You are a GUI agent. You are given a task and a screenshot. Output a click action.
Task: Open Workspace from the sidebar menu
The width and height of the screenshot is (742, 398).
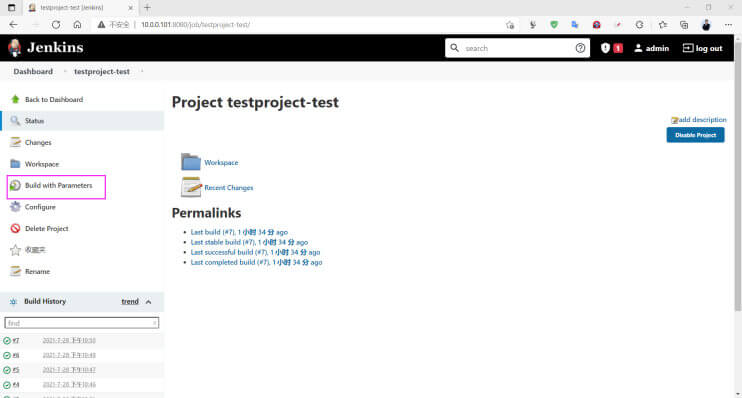coord(42,164)
